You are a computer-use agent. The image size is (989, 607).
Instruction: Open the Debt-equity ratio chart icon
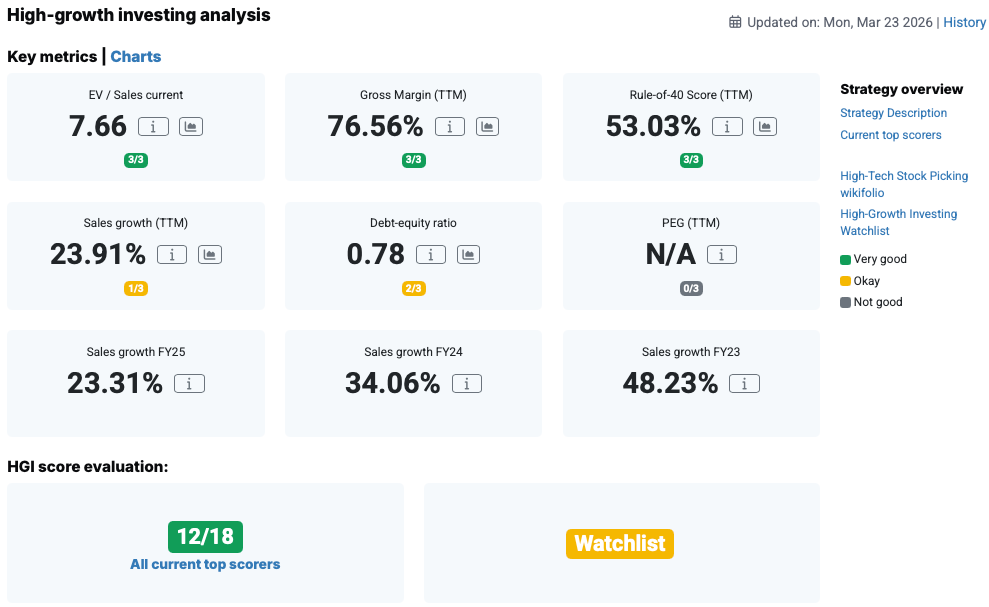click(x=468, y=255)
